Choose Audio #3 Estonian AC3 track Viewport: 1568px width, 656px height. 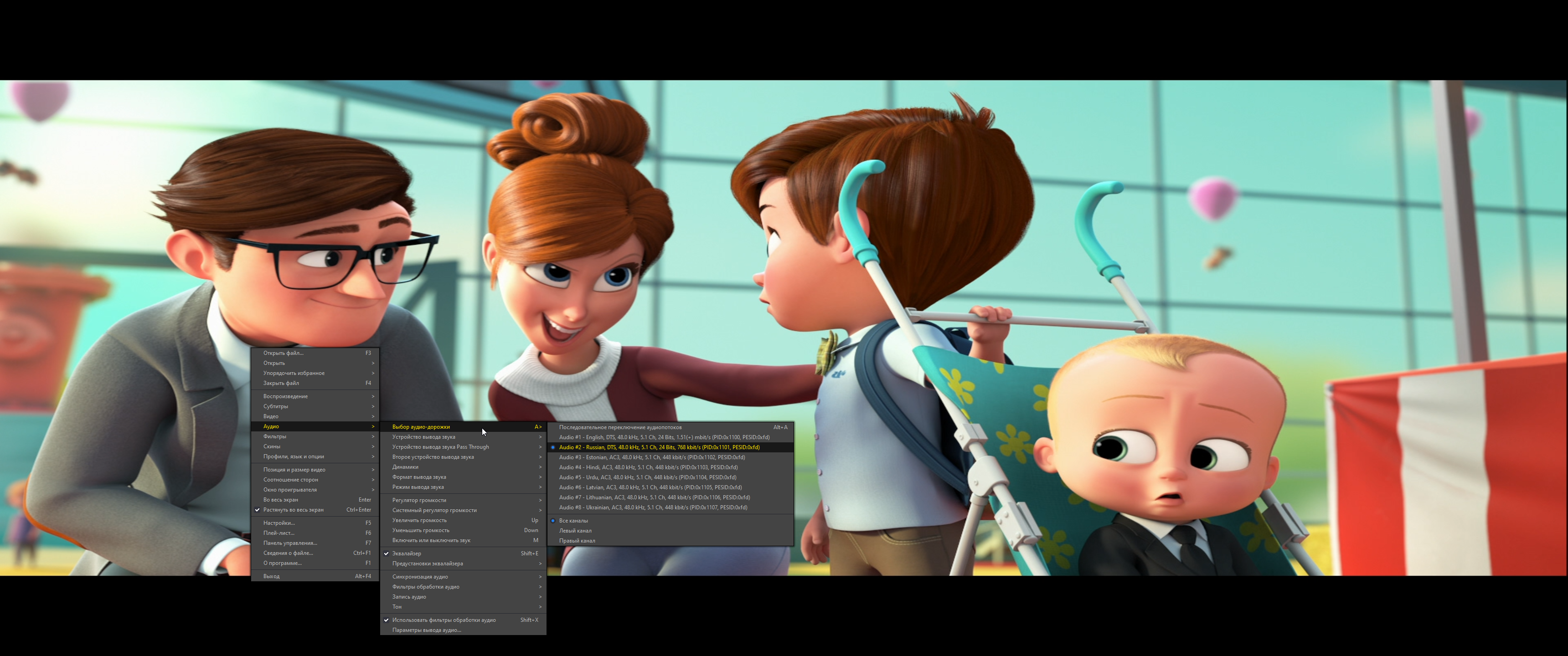651,457
